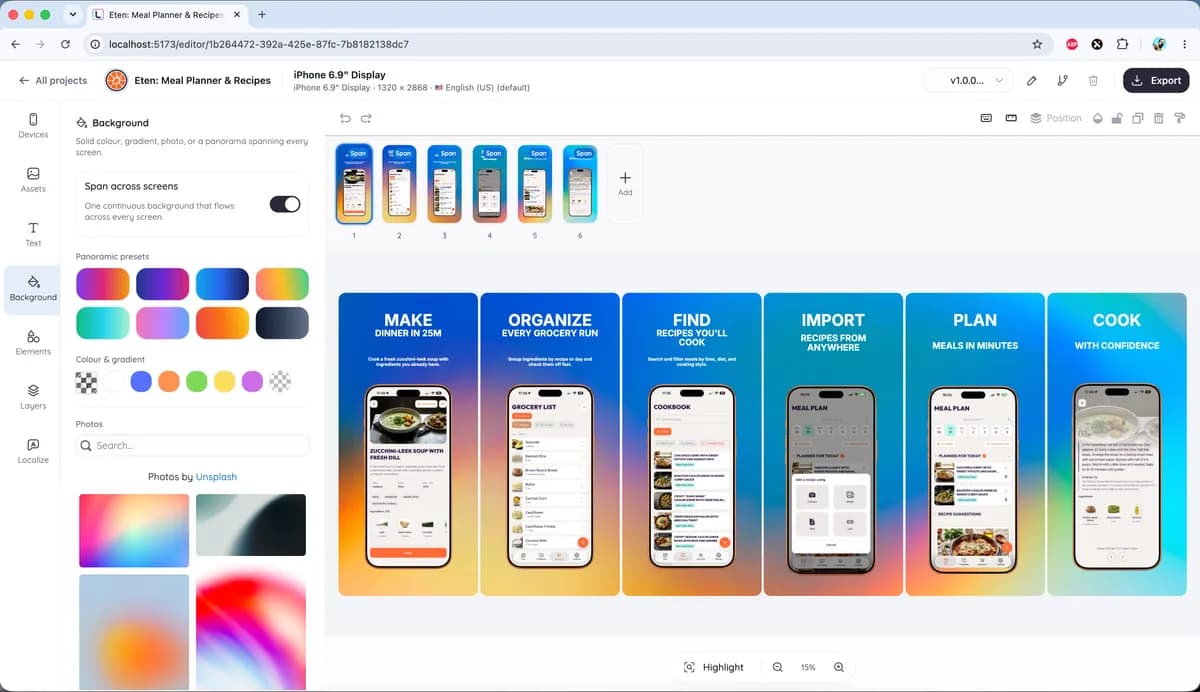The width and height of the screenshot is (1200, 692).
Task: Click the browser back arrow
Action: tap(16, 44)
